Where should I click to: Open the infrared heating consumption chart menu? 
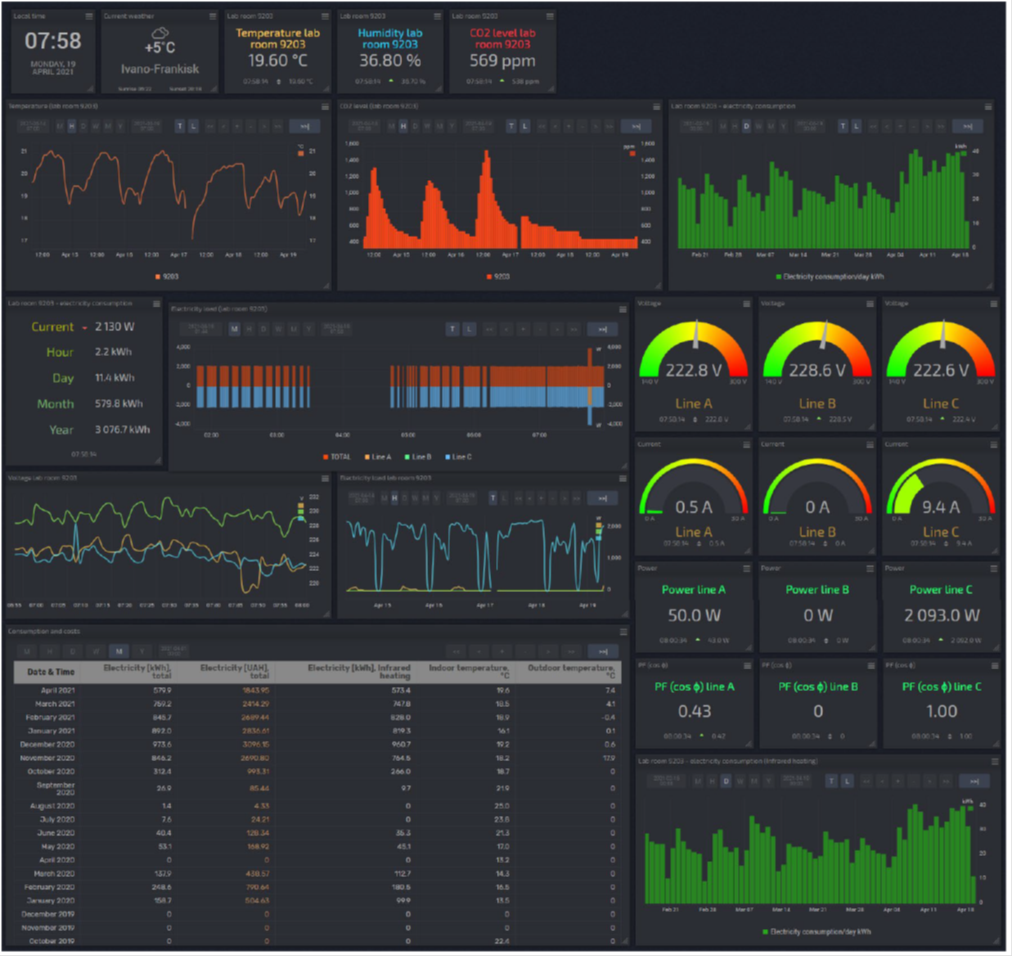995,762
